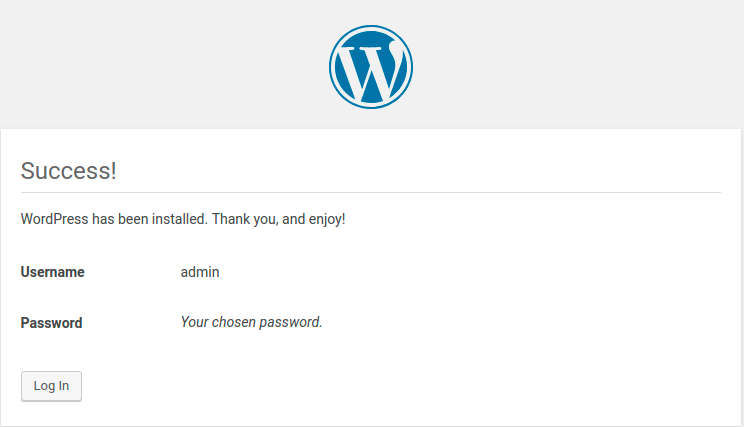Click the bold Username label

coord(53,272)
